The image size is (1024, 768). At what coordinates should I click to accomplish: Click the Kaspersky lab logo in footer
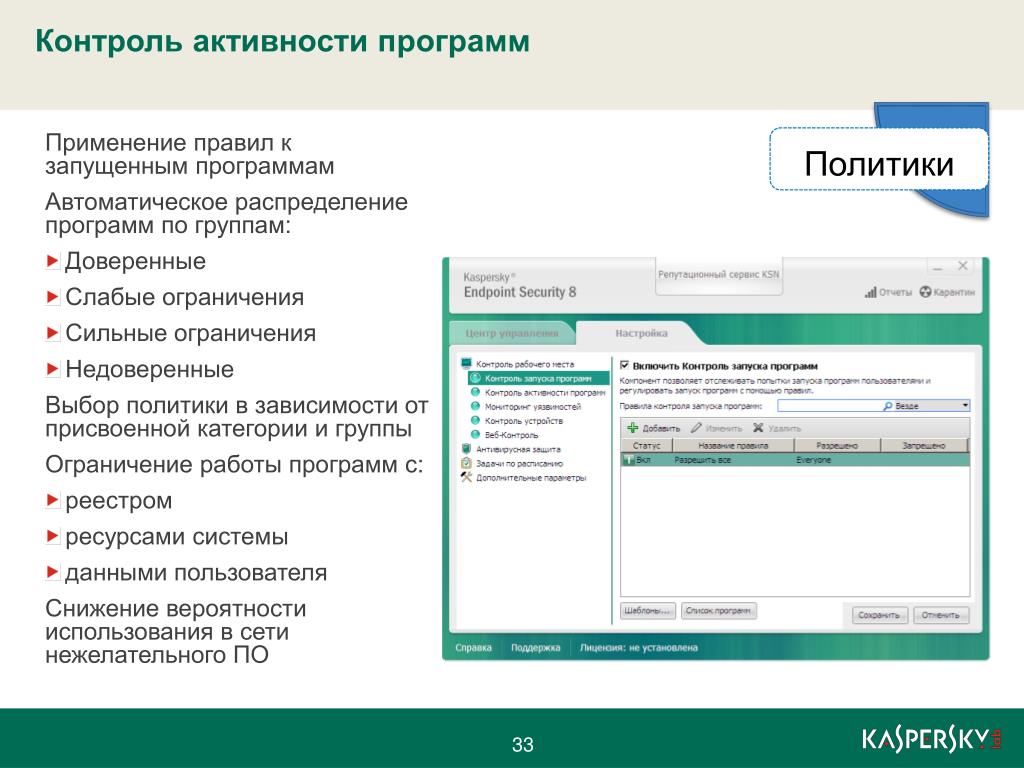(x=932, y=739)
